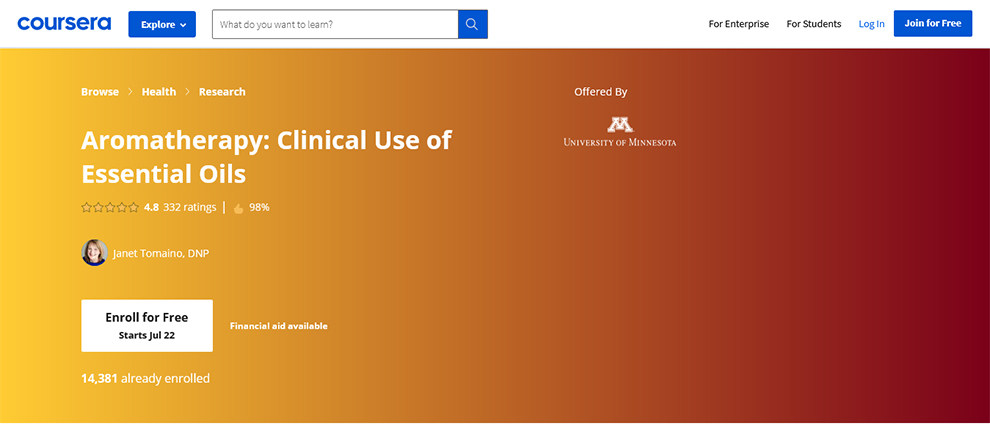Expand the Explore dropdown
This screenshot has height=426, width=990.
(162, 24)
